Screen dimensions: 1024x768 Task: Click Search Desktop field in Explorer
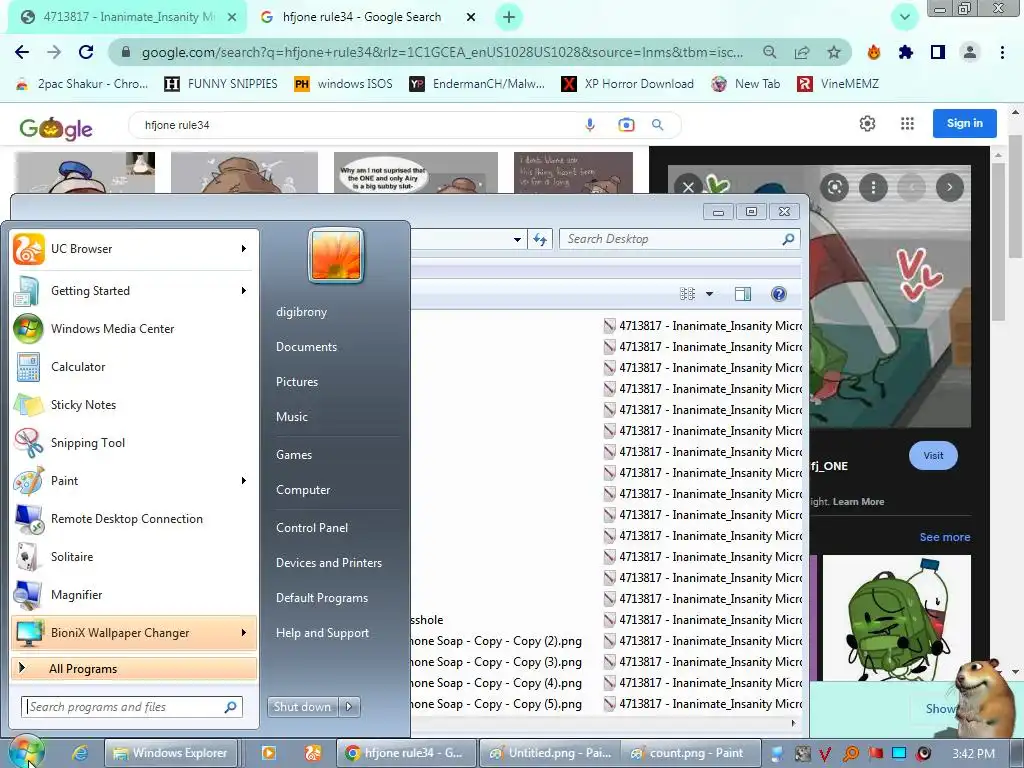(680, 239)
